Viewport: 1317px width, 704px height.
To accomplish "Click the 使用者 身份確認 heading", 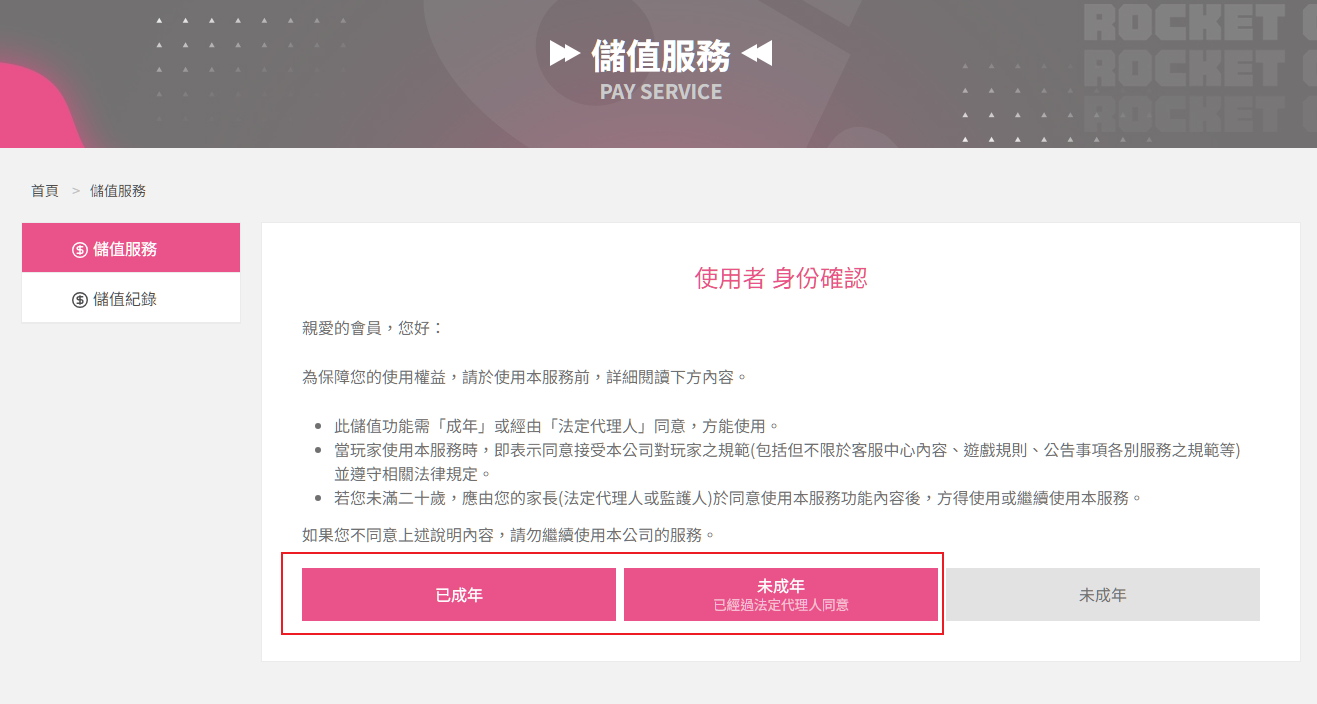I will 781,278.
